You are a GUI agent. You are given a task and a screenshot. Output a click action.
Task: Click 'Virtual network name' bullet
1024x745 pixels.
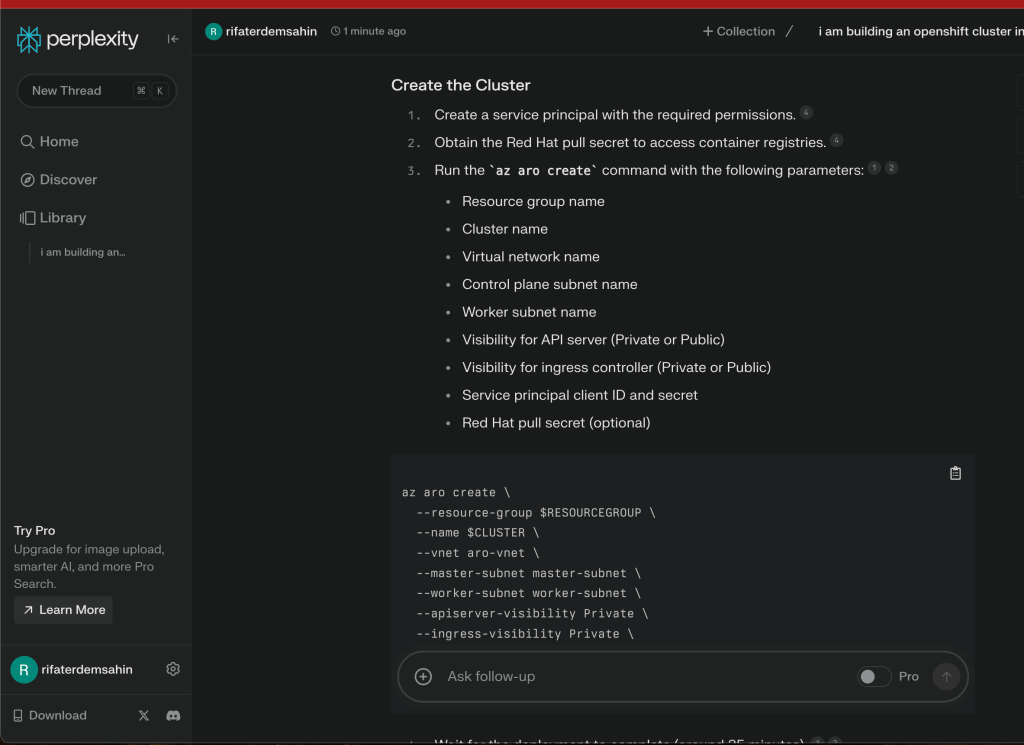point(530,257)
